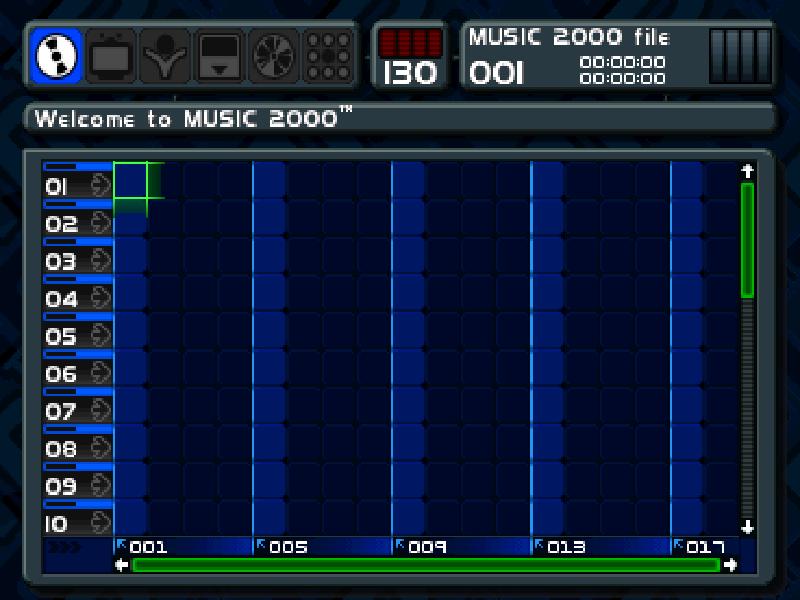Screen dimensions: 800x600
Task: Click the horizontal scrollbar right arrow
Action: pyautogui.click(x=731, y=565)
